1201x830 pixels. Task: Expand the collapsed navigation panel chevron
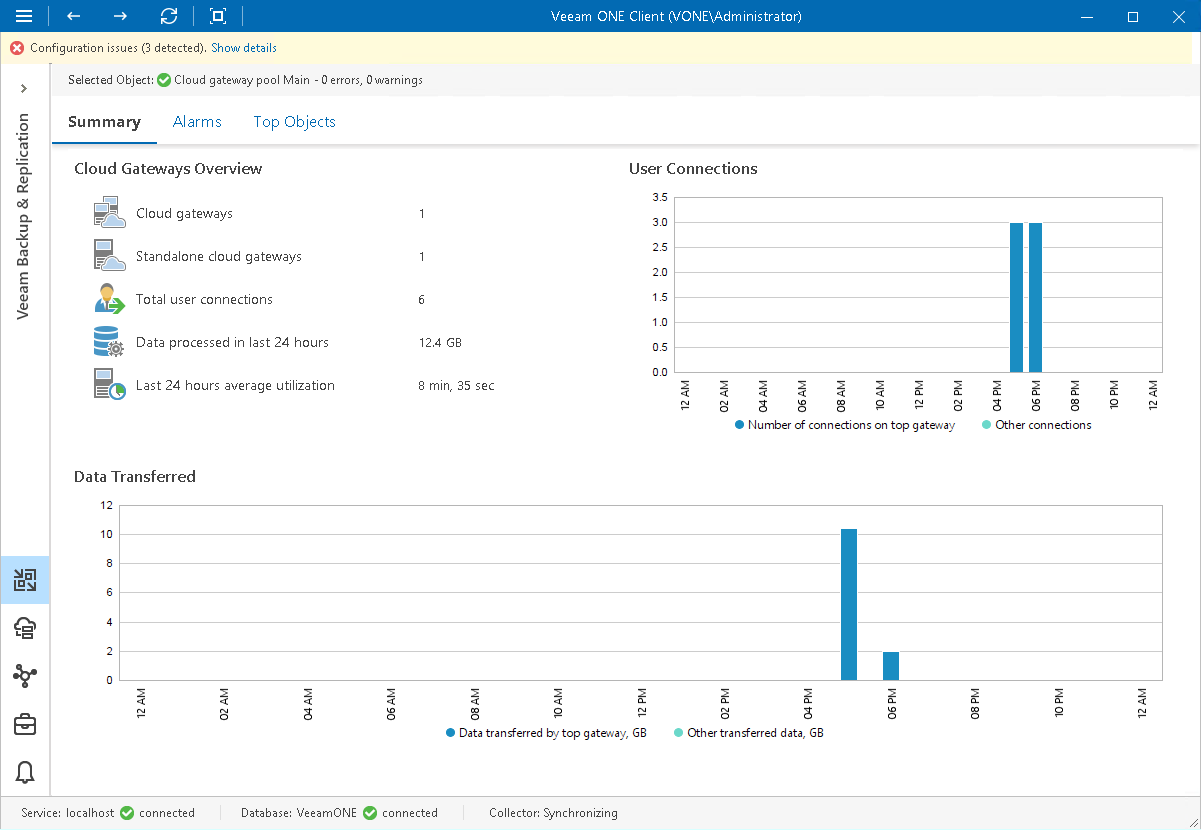(x=24, y=88)
